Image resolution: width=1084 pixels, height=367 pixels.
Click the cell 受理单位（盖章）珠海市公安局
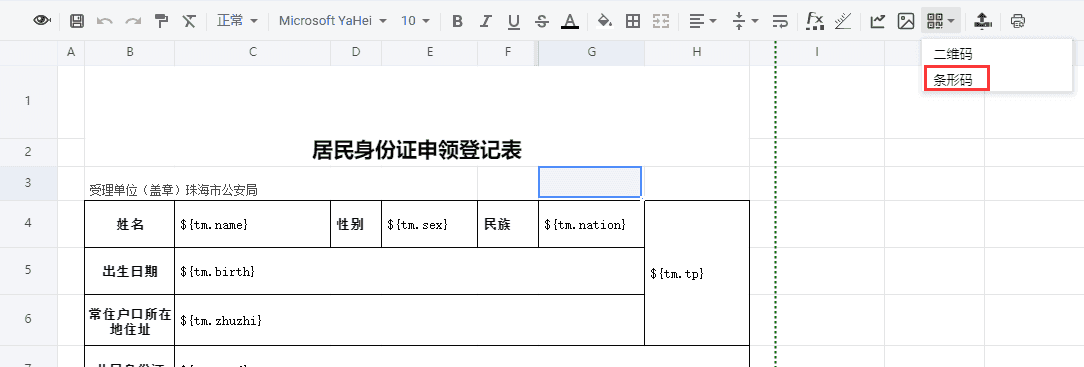tap(281, 183)
